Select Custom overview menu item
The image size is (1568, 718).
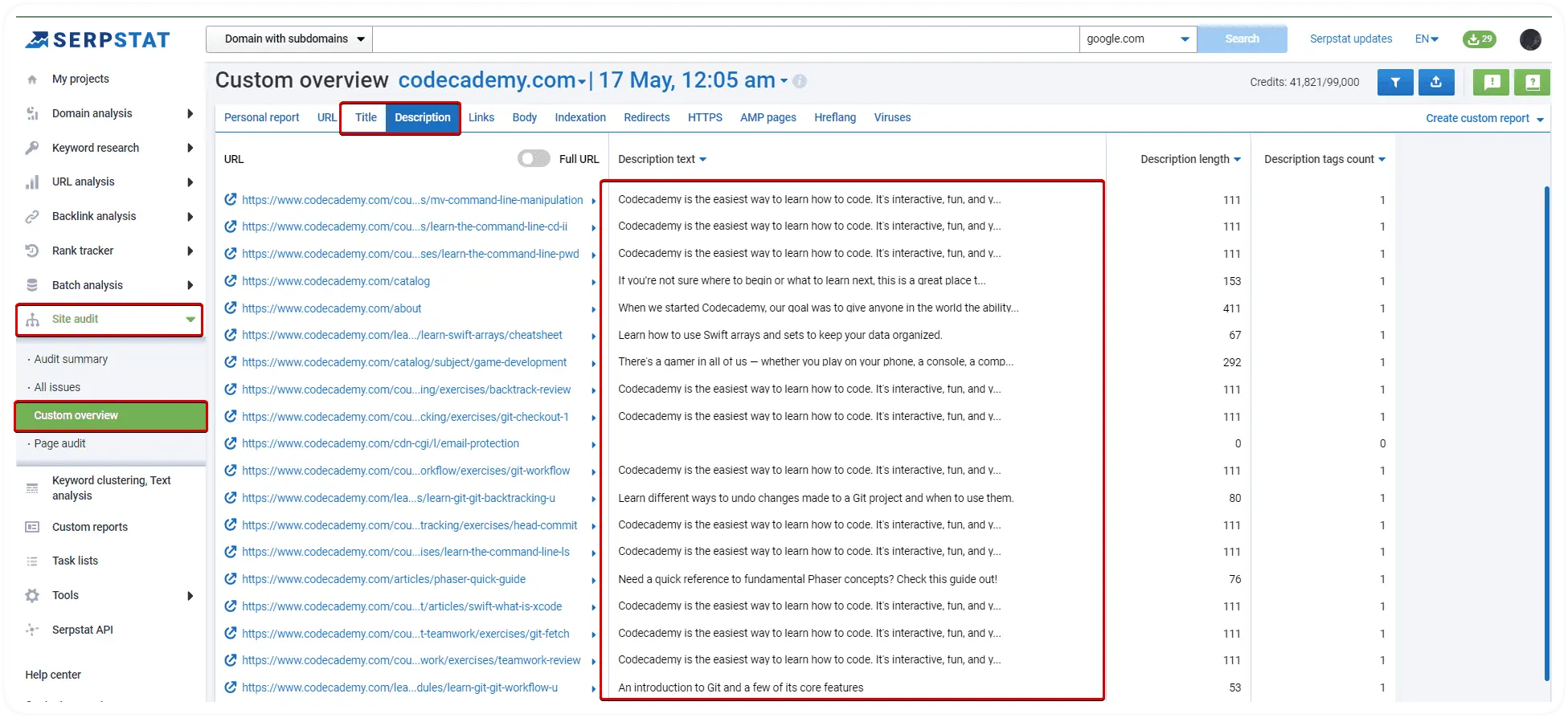coord(111,416)
